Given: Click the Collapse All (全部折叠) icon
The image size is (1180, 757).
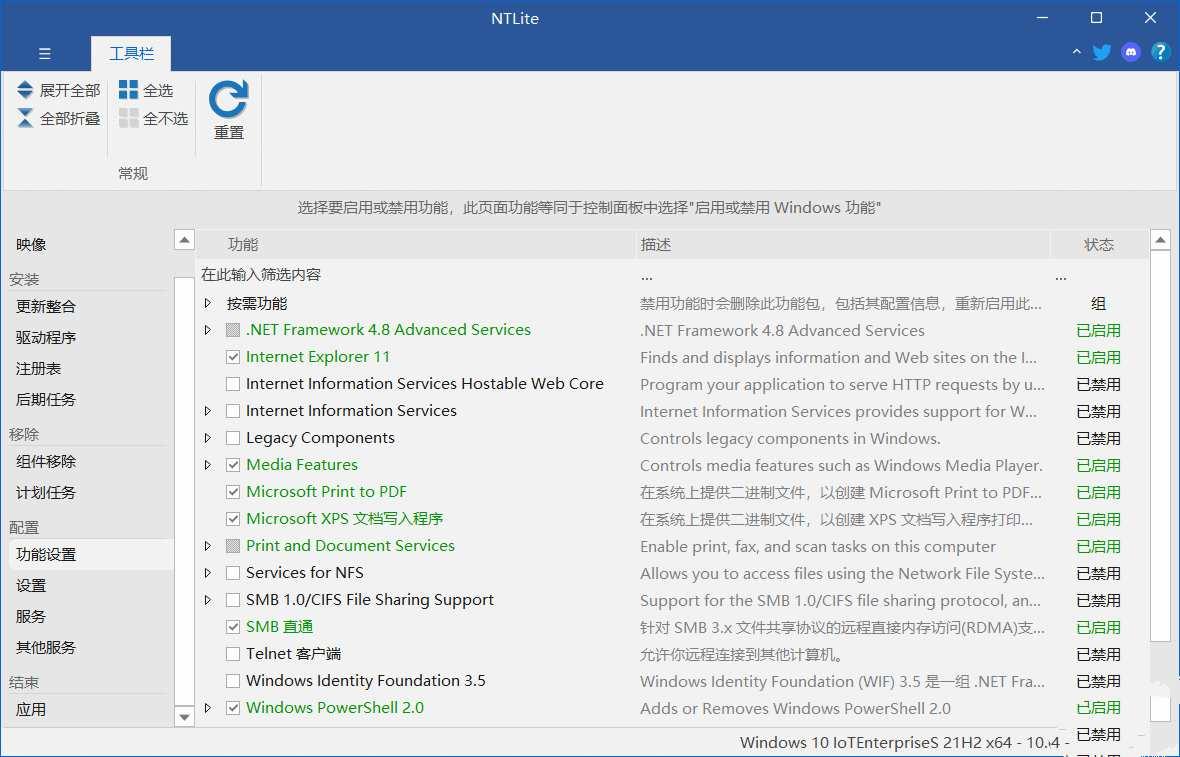Looking at the screenshot, I should tap(26, 117).
